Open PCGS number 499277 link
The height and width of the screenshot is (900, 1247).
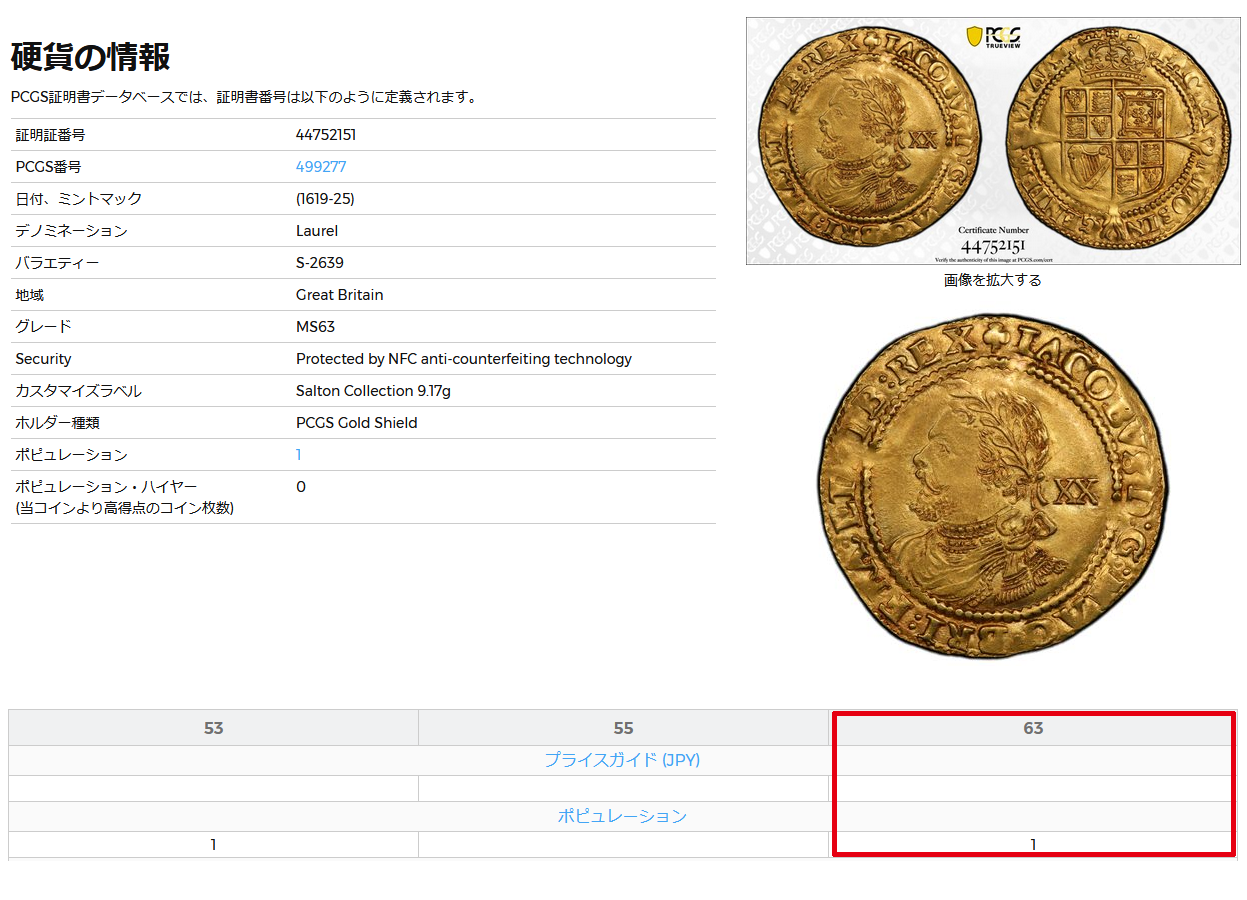321,167
